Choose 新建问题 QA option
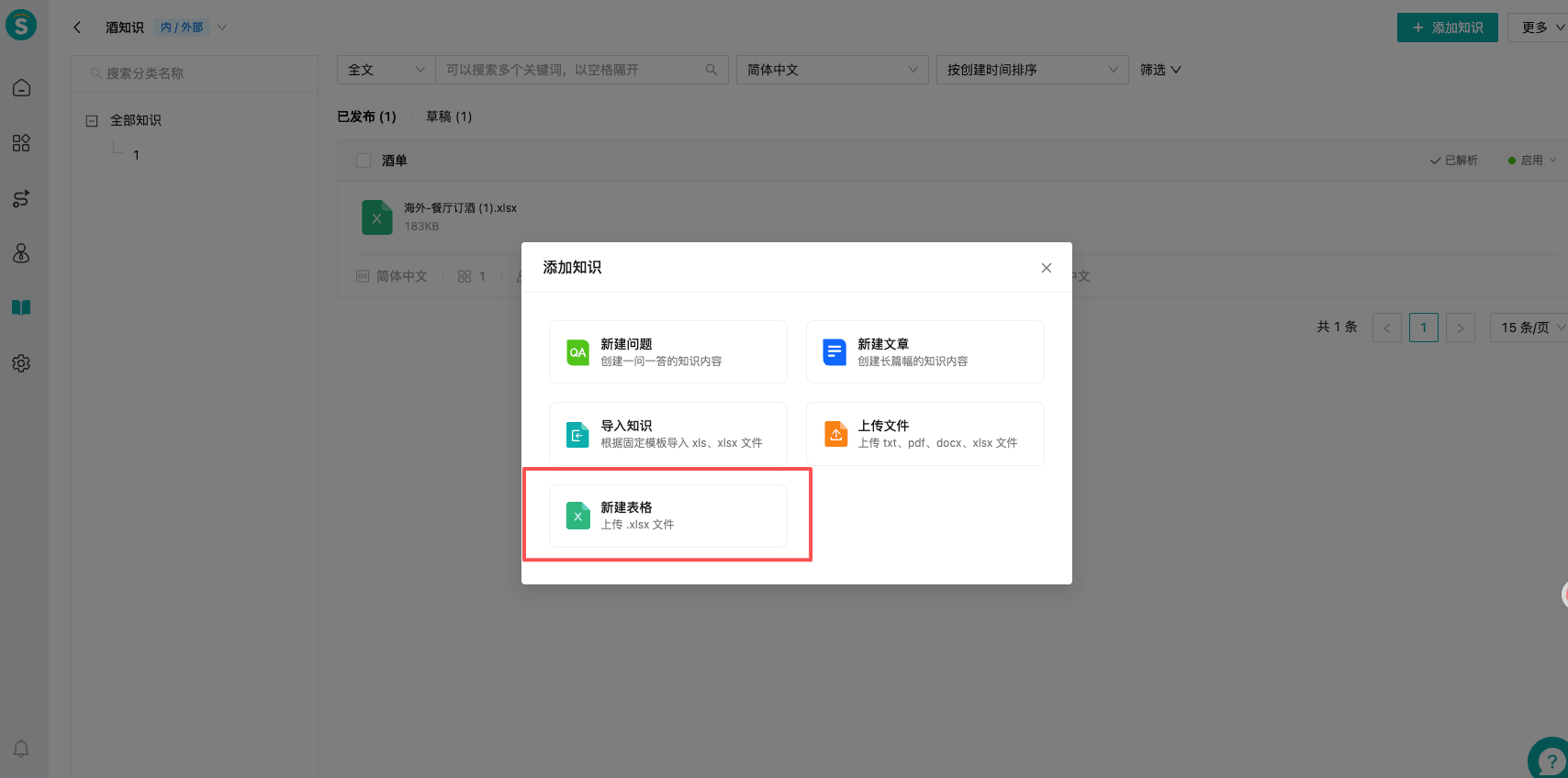 point(668,351)
